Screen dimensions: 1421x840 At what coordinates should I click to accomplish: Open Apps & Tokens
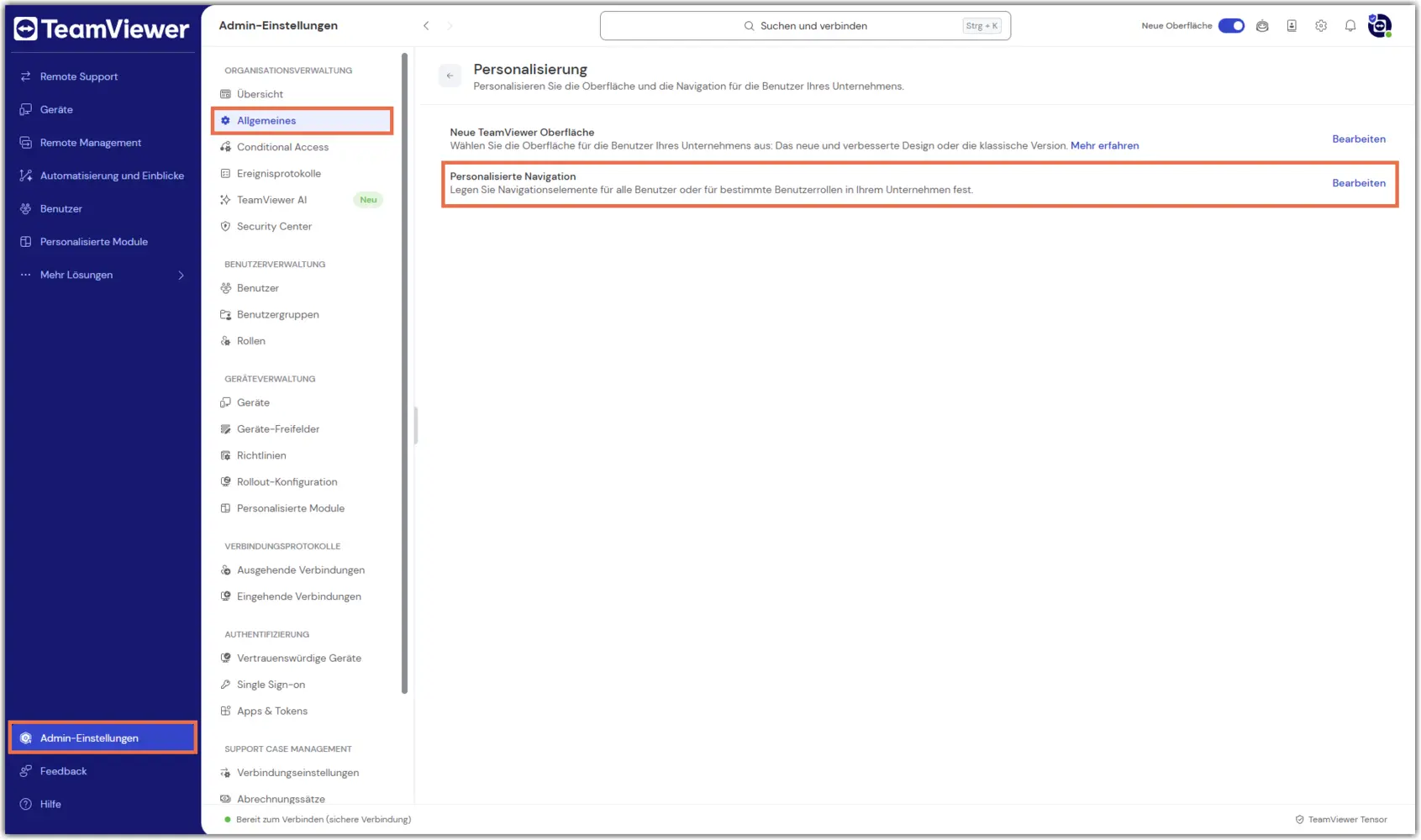coord(303,711)
